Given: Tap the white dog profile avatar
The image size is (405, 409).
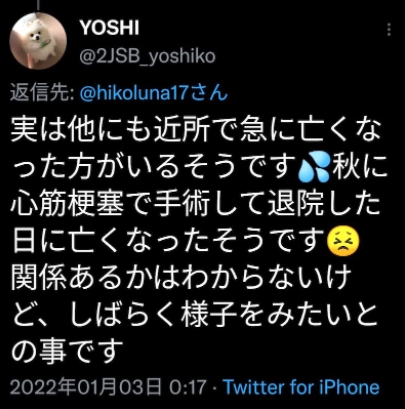Looking at the screenshot, I should coord(38,41).
